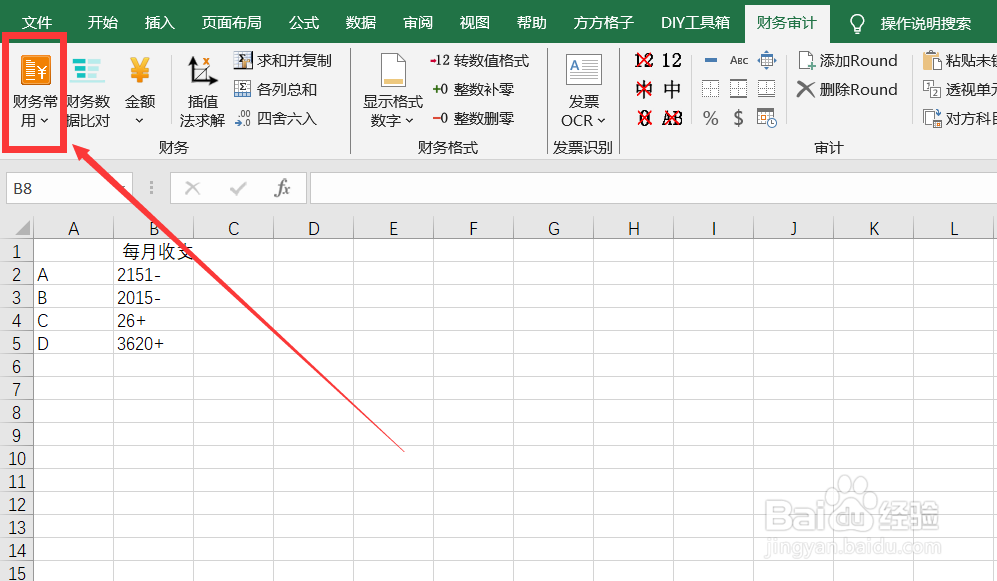This screenshot has width=997, height=581.
Task: Switch to 开始 tab
Action: click(x=103, y=23)
